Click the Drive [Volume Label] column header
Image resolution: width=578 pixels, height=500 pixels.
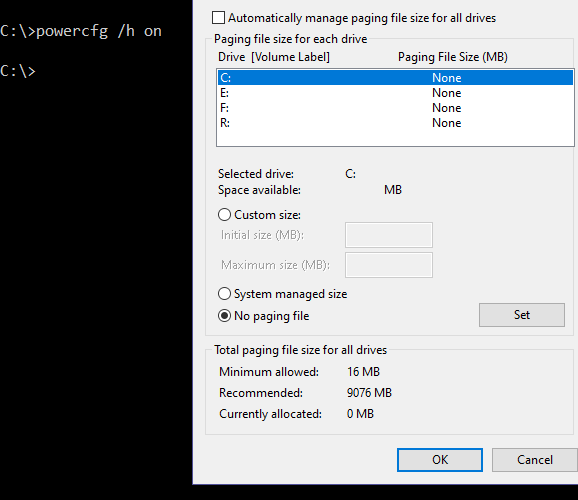click(274, 57)
